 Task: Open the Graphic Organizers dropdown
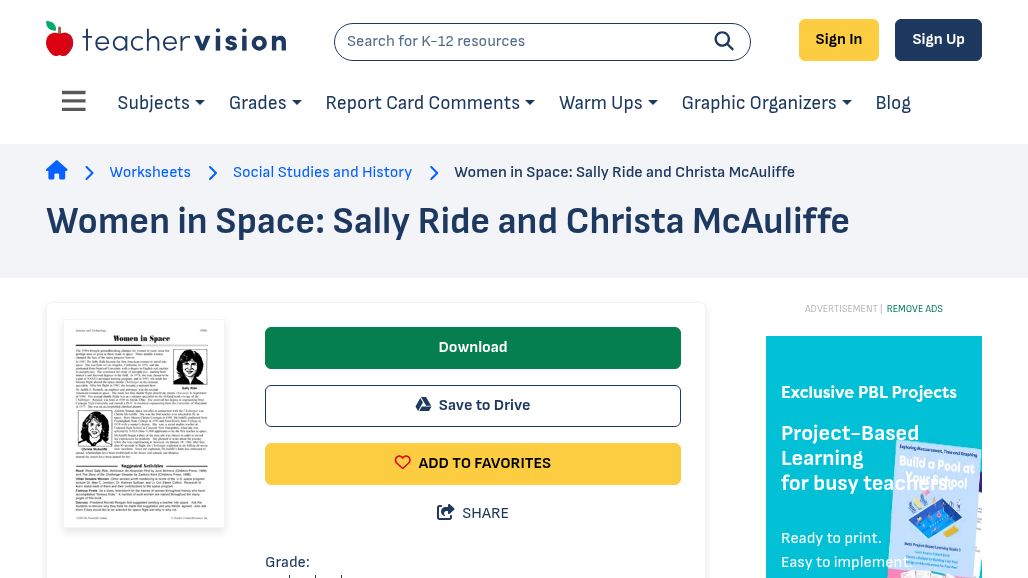(x=765, y=103)
